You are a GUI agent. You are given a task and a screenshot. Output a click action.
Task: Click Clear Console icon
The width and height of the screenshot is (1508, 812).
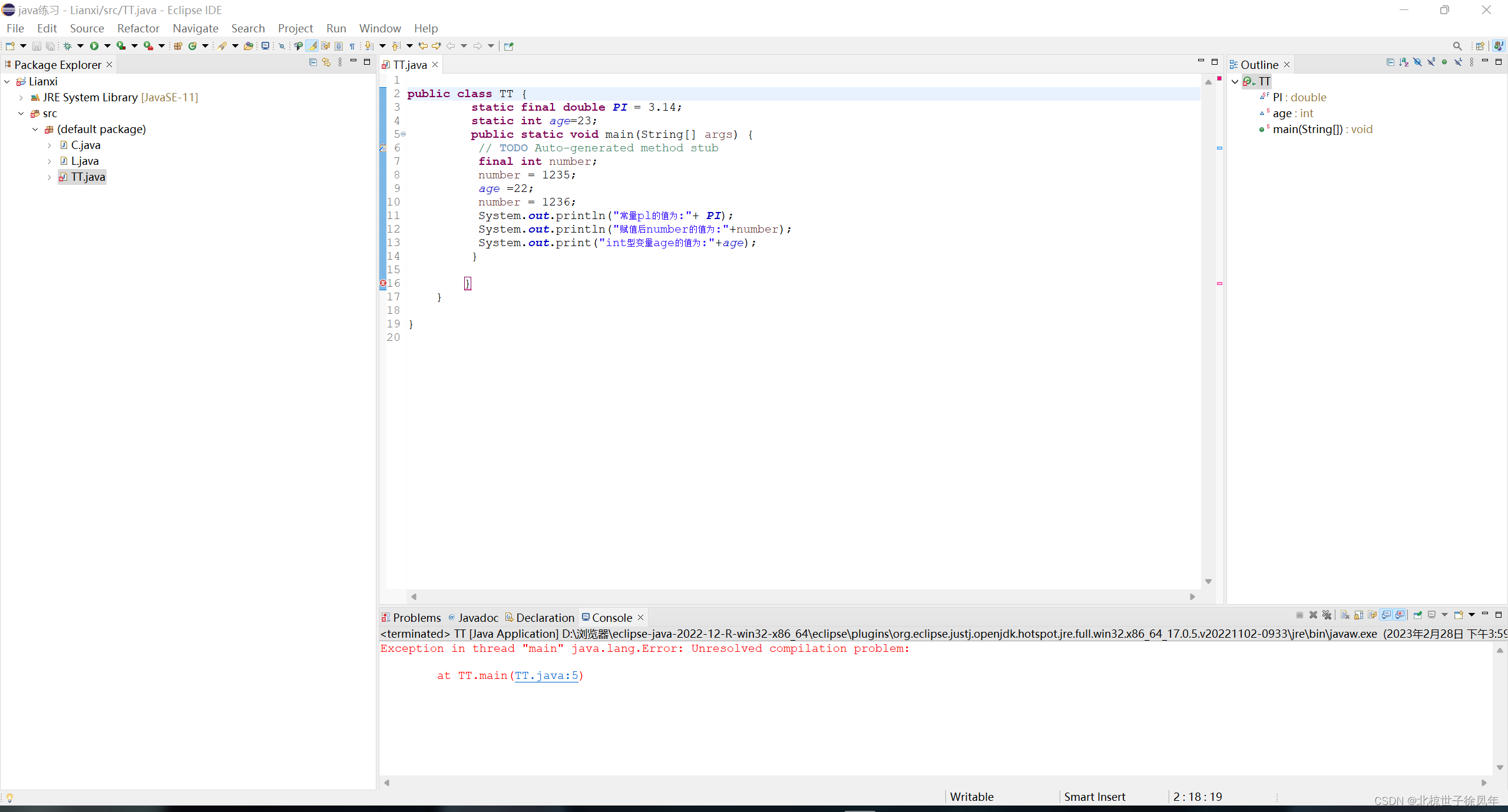1345,615
